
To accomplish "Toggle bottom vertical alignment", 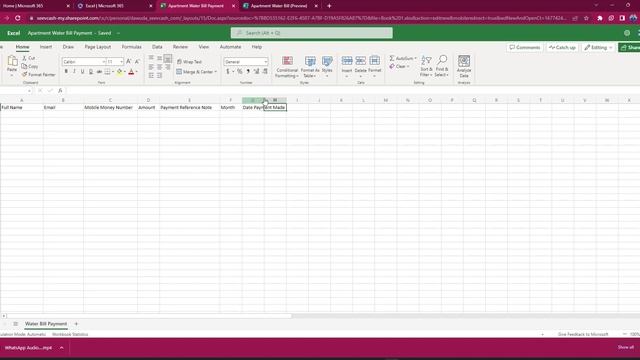I will pyautogui.click(x=168, y=58).
